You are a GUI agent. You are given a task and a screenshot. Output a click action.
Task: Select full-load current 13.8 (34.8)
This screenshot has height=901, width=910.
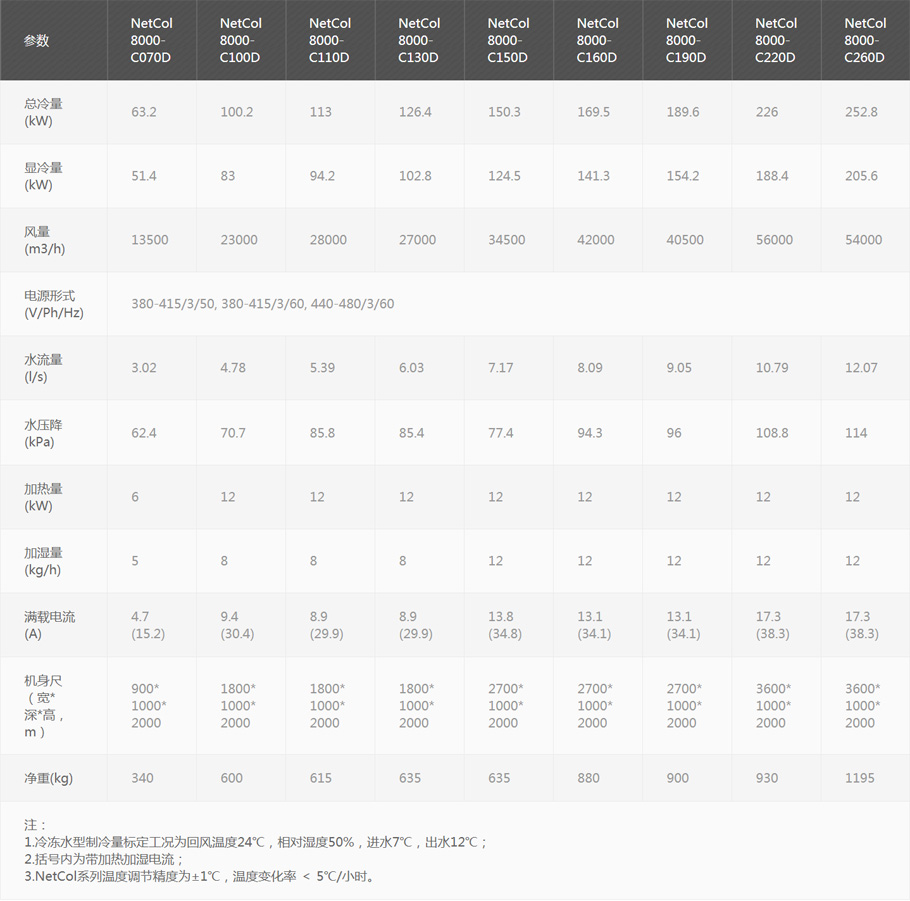pyautogui.click(x=505, y=625)
